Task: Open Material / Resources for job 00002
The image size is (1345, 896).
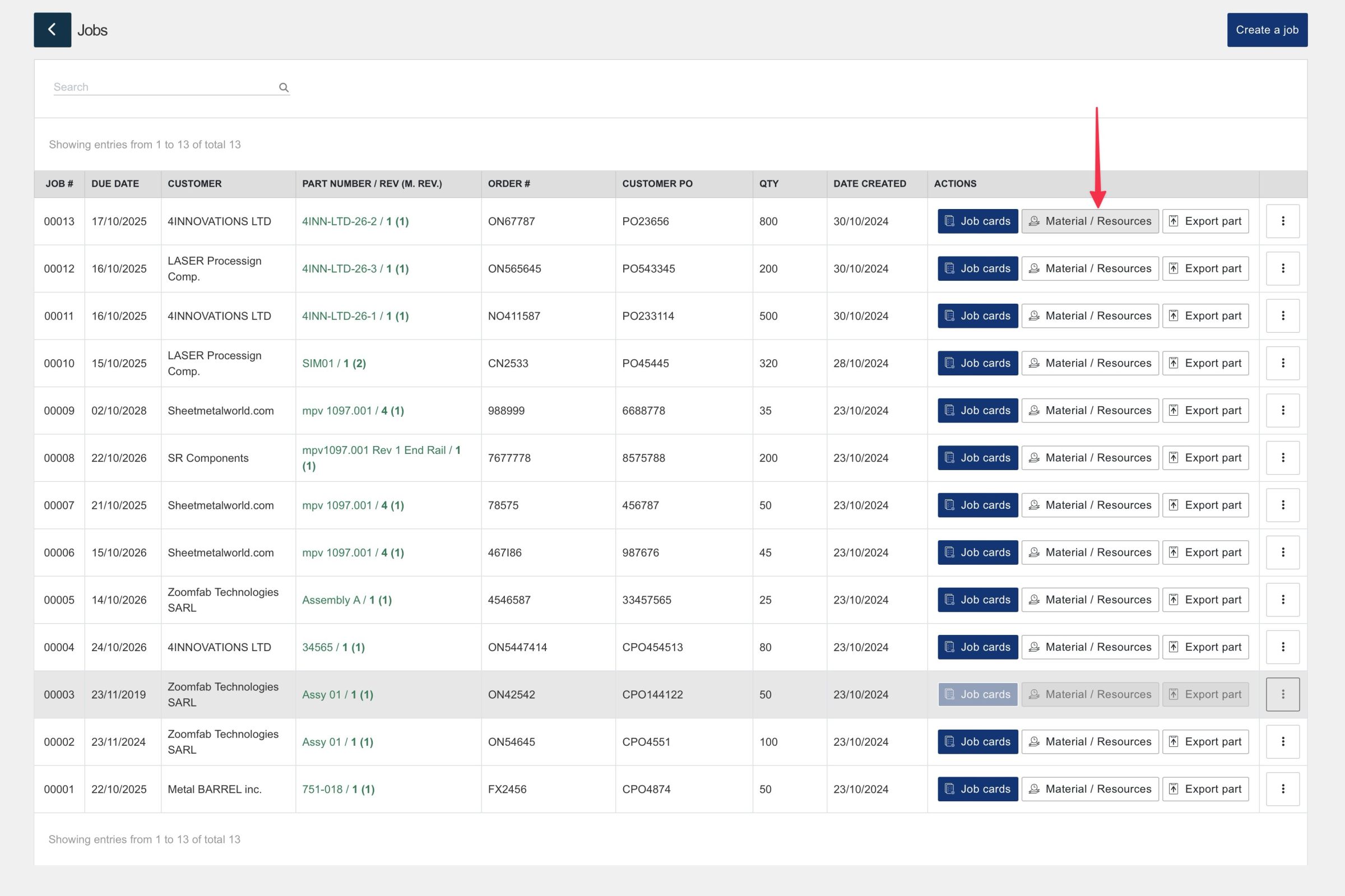Action: click(x=1089, y=742)
